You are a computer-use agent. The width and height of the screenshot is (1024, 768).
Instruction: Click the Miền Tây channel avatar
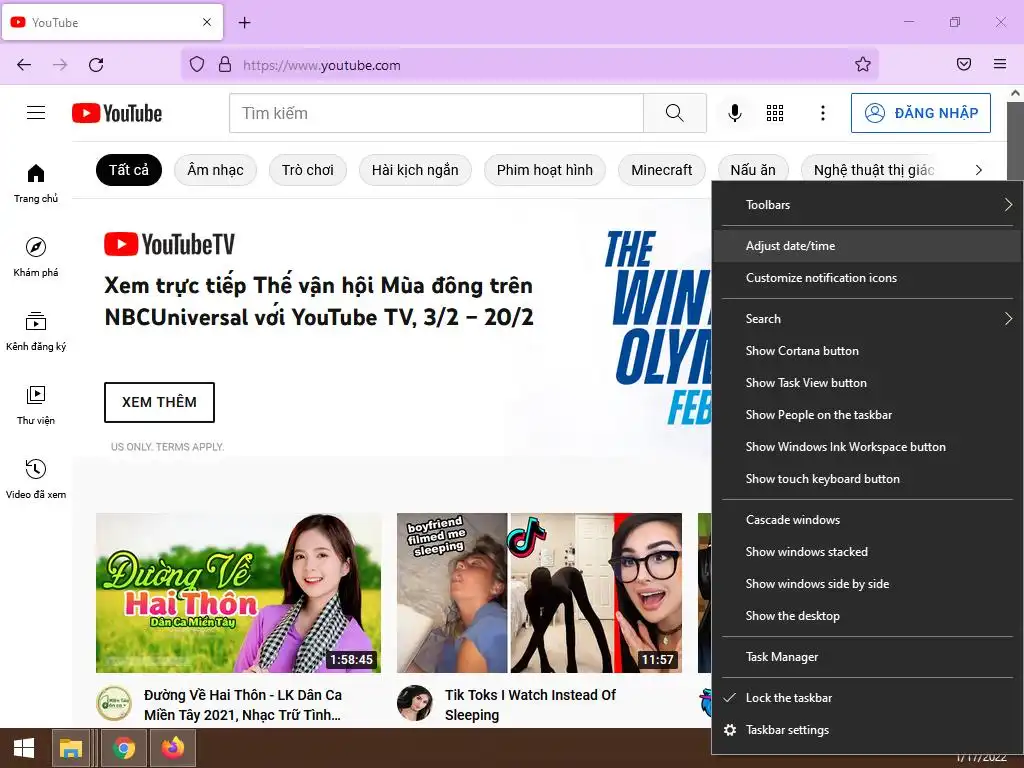[114, 703]
